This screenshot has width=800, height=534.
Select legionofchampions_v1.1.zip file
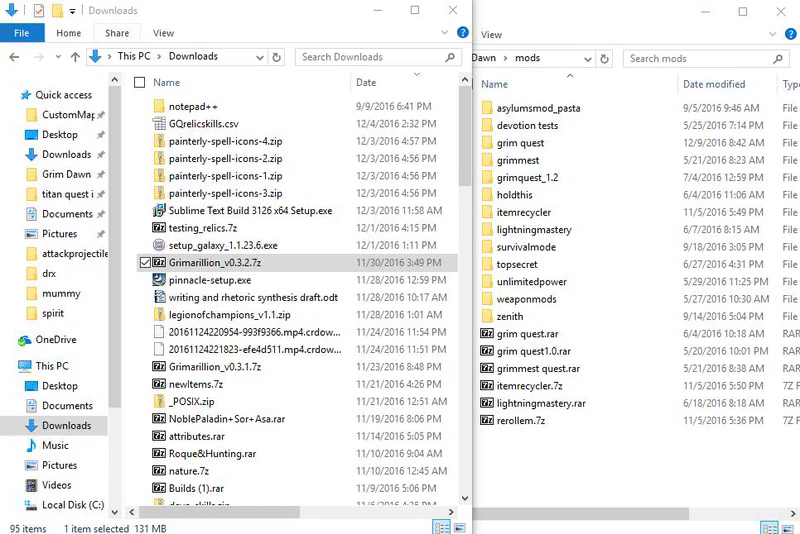click(230, 315)
